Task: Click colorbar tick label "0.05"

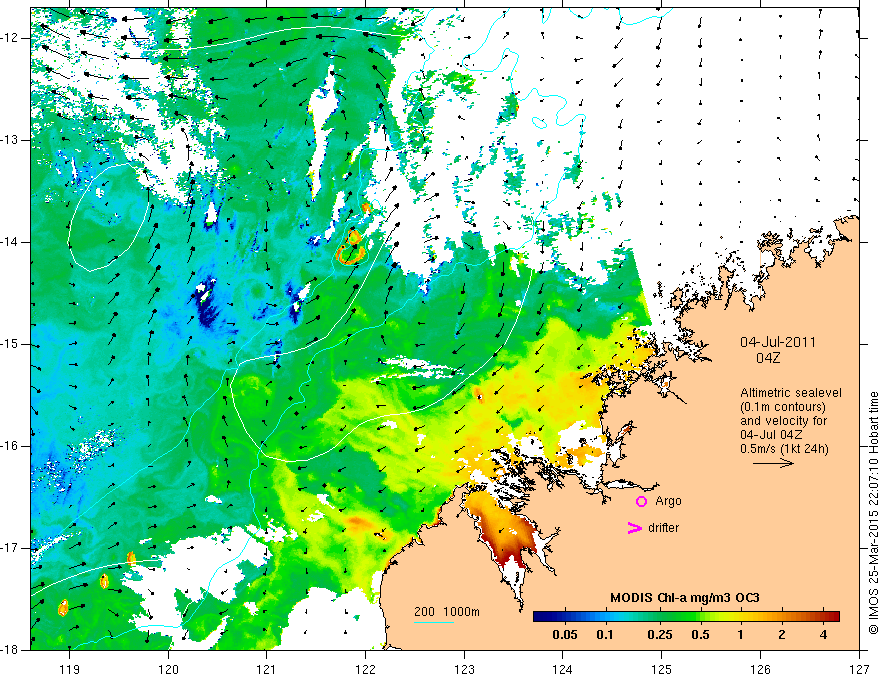Action: point(565,635)
